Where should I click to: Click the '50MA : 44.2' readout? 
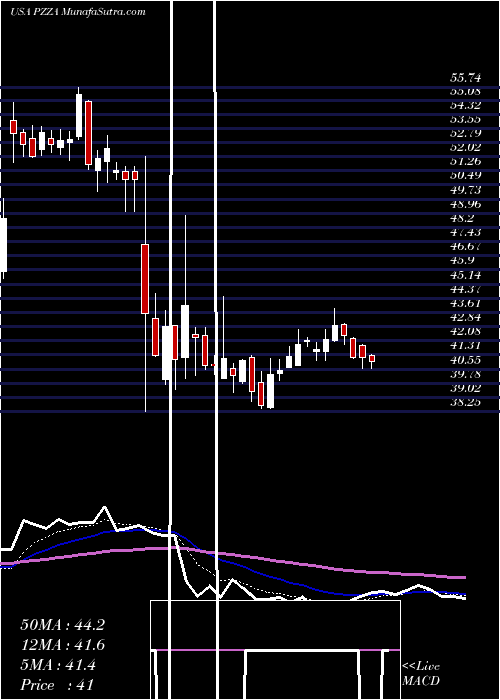(x=63, y=625)
